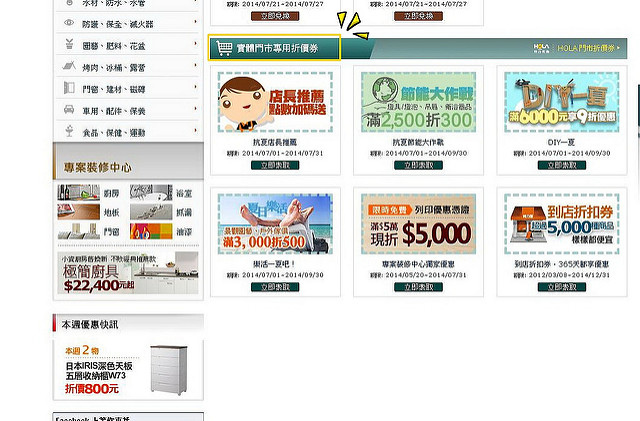Click 立即索取 under 到店折扣券 coupon
The height and width of the screenshot is (421, 640).
(562, 287)
